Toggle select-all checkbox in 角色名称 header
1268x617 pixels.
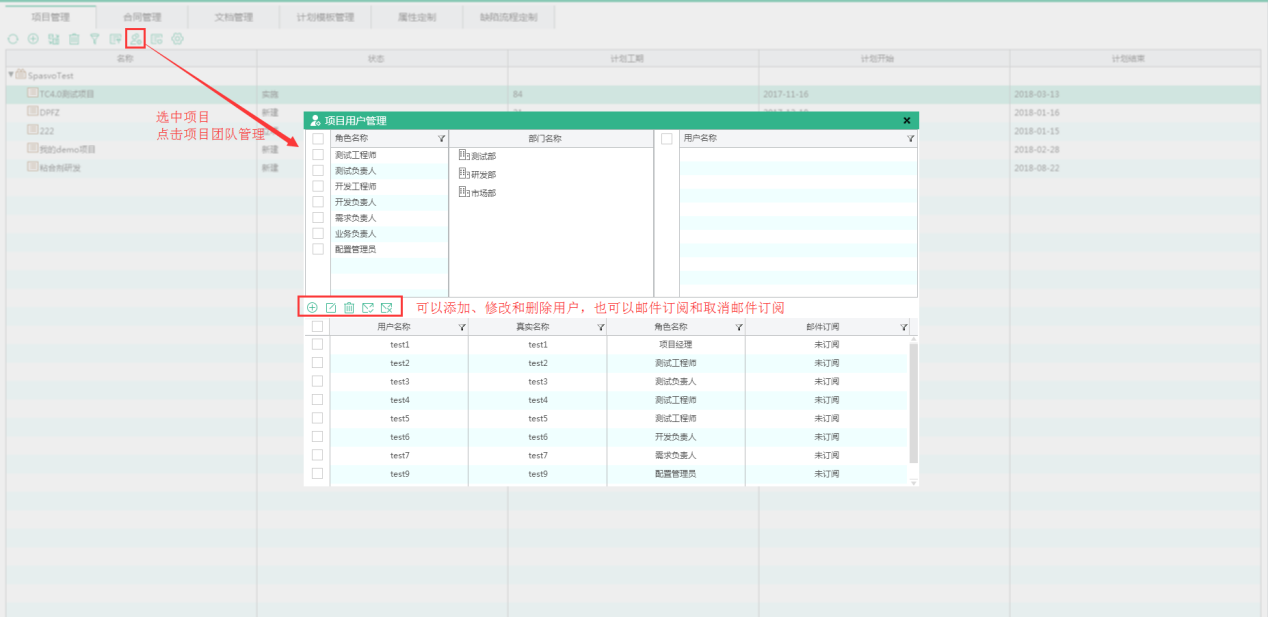(318, 139)
